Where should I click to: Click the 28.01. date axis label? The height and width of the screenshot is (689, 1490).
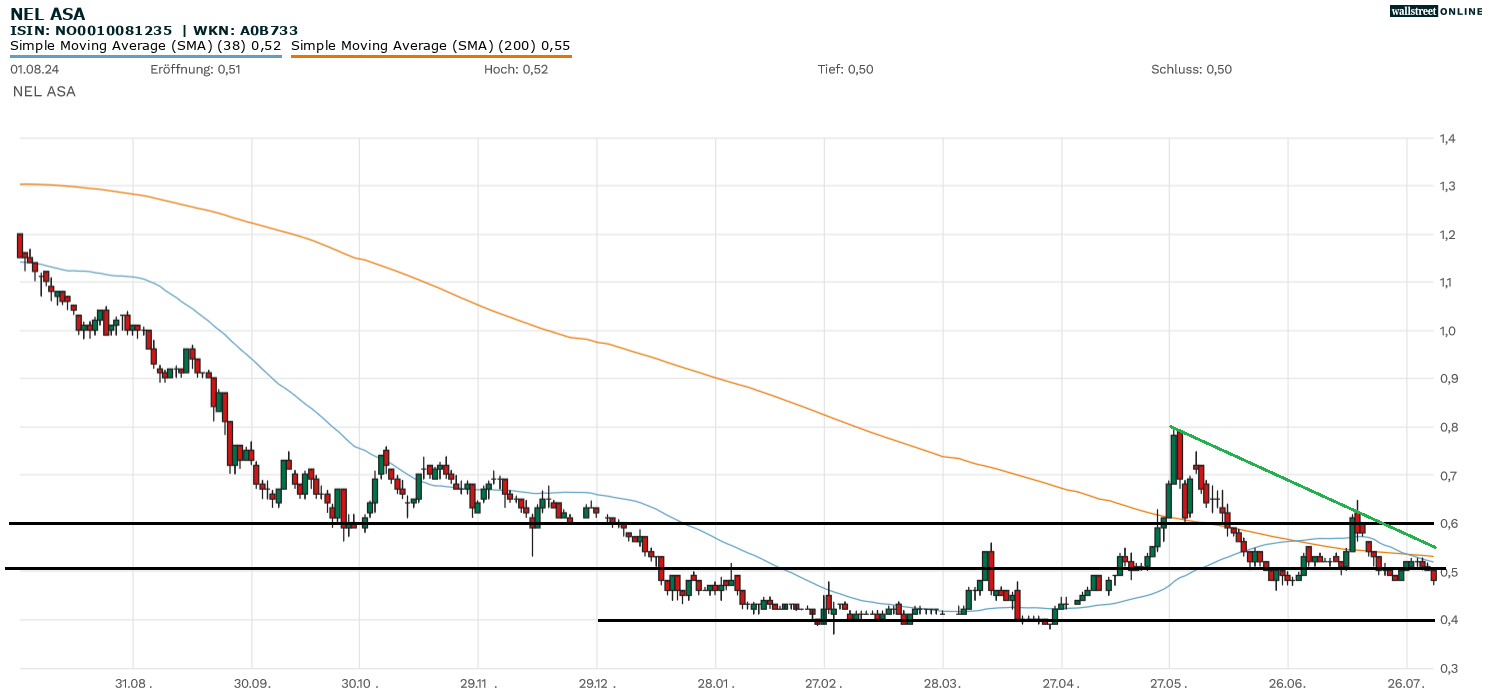tap(716, 682)
